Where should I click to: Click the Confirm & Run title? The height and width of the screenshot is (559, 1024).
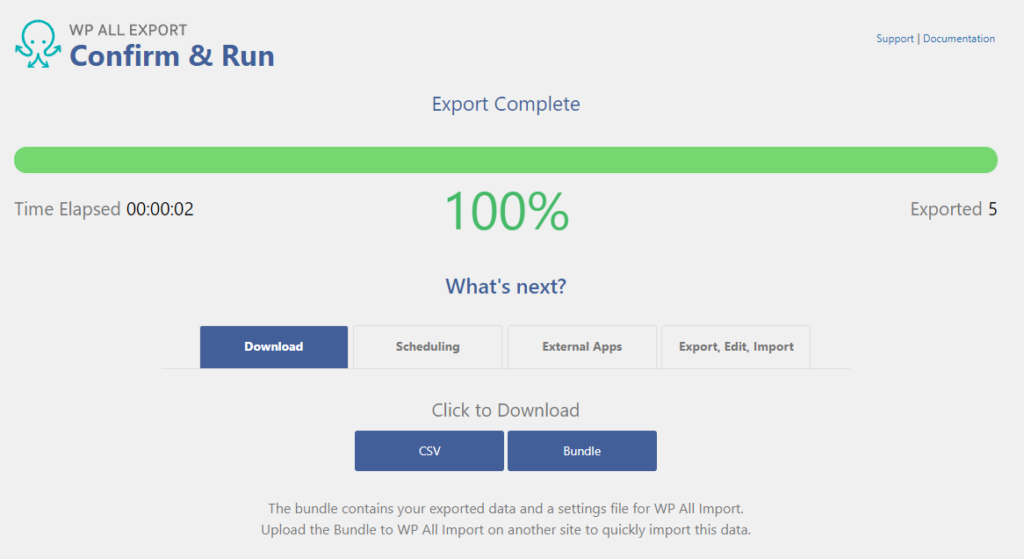pyautogui.click(x=172, y=56)
